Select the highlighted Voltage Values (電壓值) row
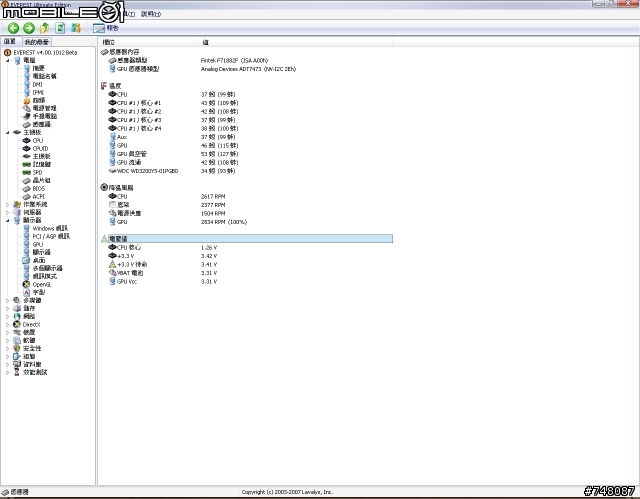 coord(246,239)
